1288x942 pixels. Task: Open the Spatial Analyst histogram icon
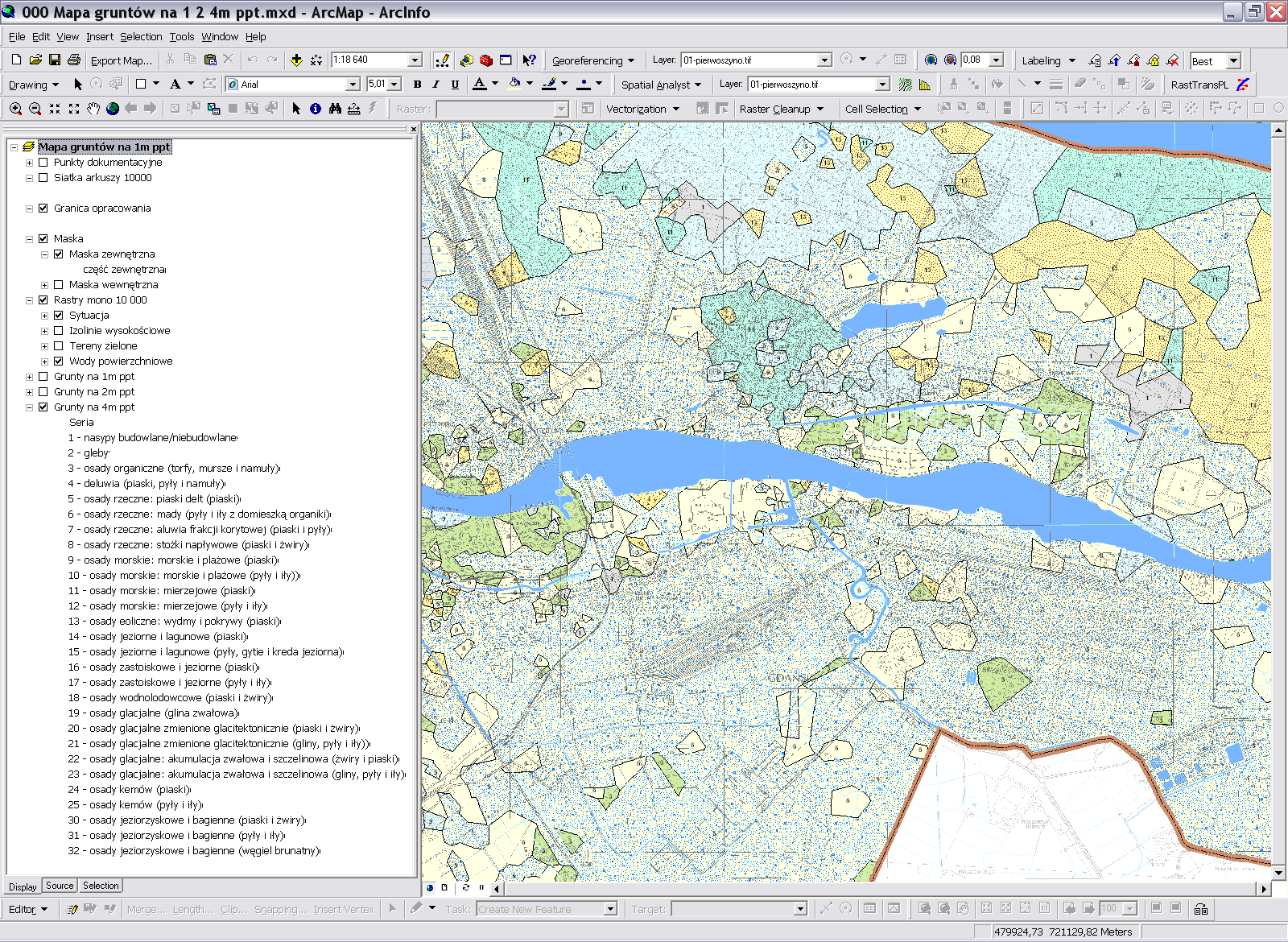(925, 85)
